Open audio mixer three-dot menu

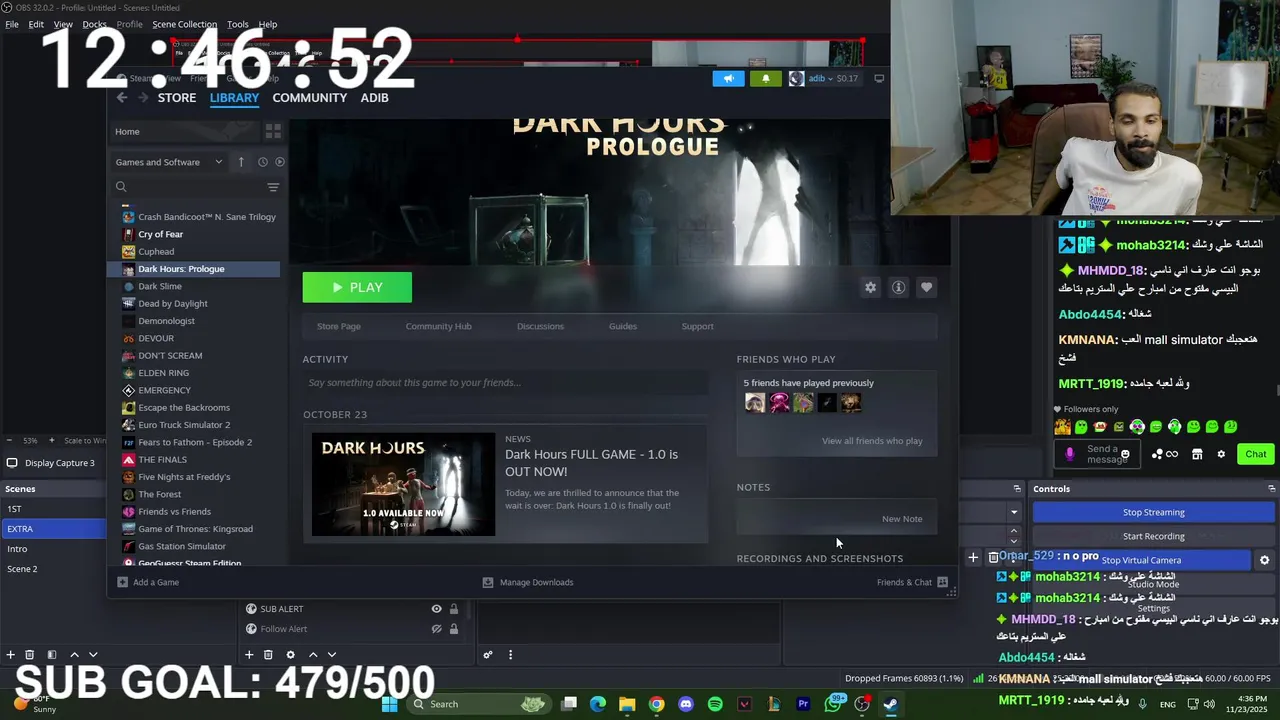[510, 655]
